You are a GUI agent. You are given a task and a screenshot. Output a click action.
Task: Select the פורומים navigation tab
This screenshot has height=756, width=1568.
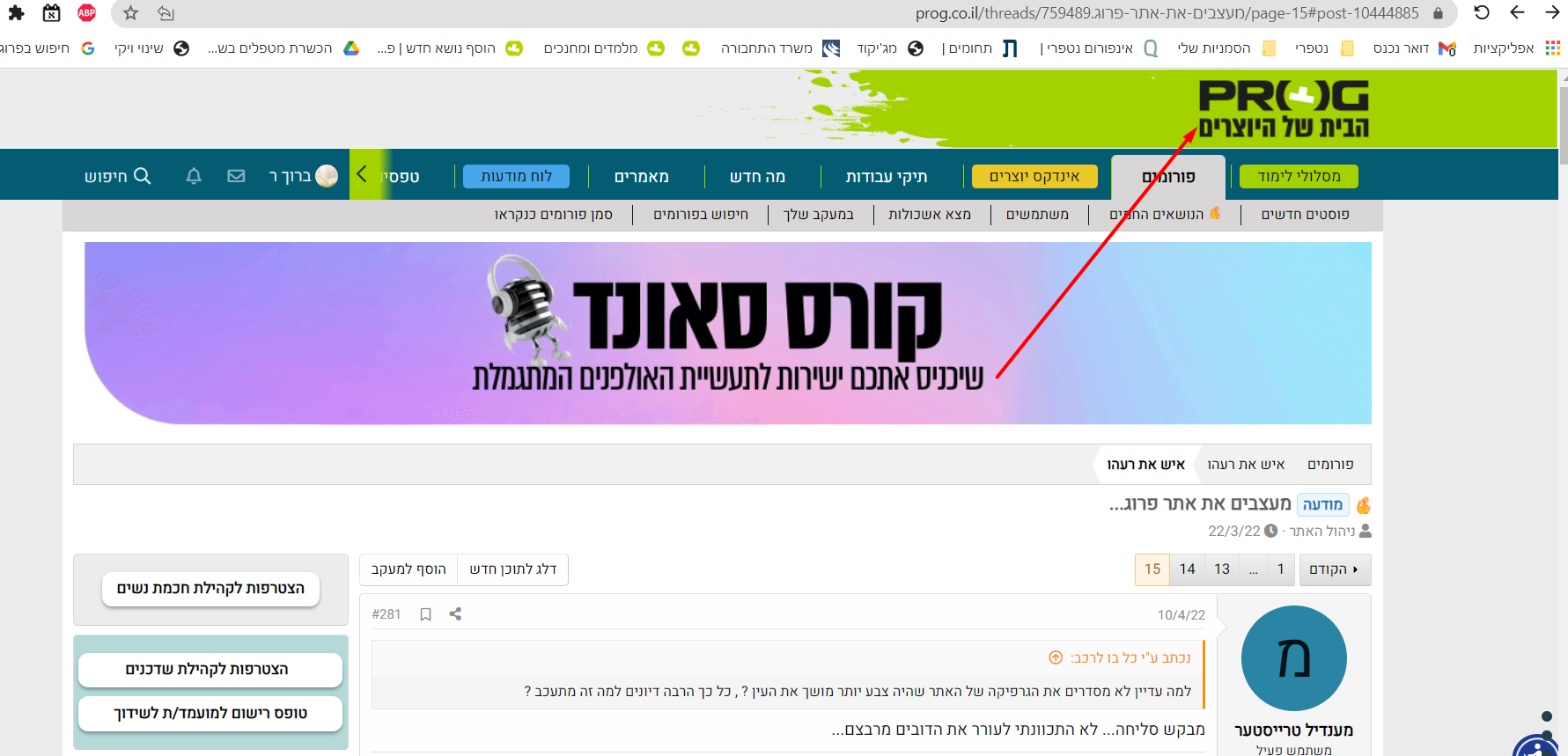point(1168,177)
